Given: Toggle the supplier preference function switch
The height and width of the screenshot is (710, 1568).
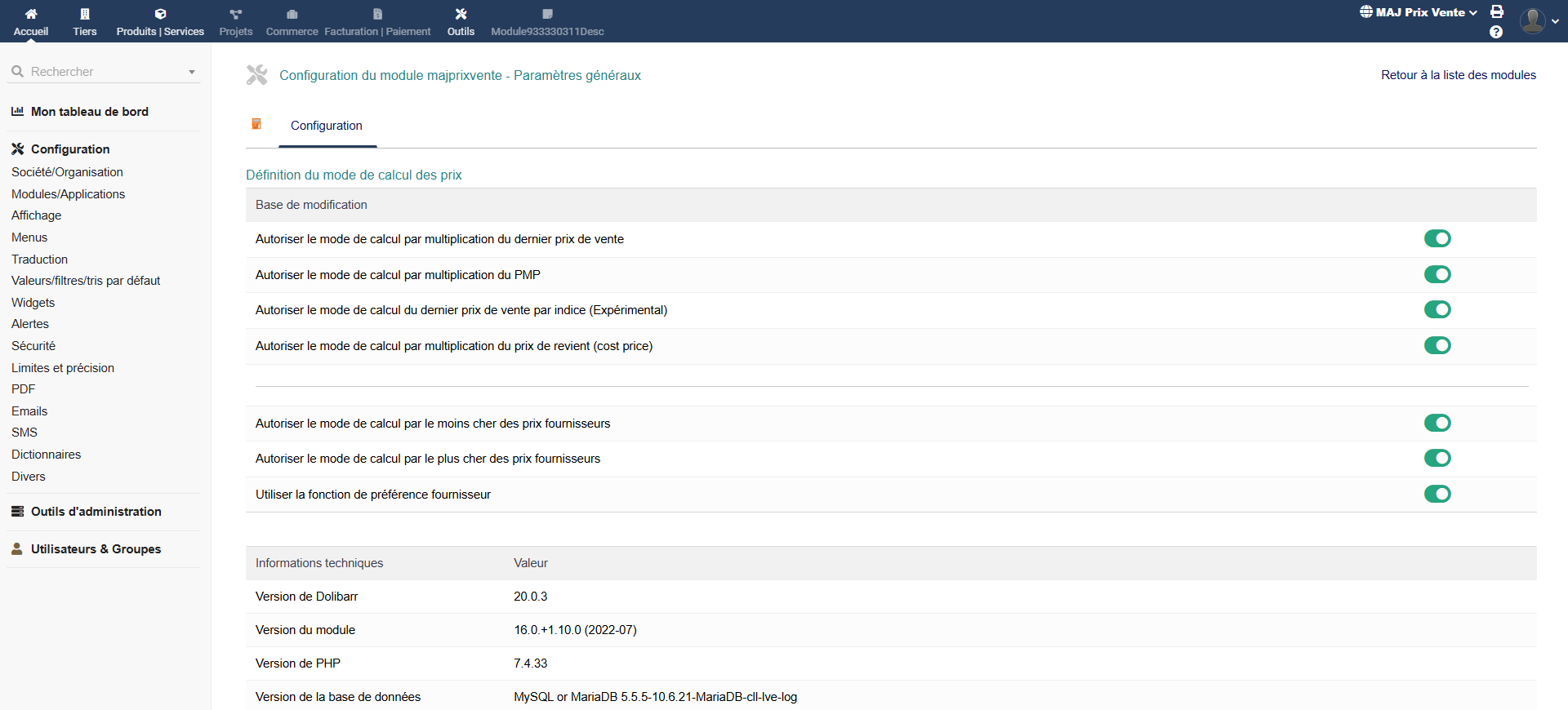Looking at the screenshot, I should coord(1437,494).
